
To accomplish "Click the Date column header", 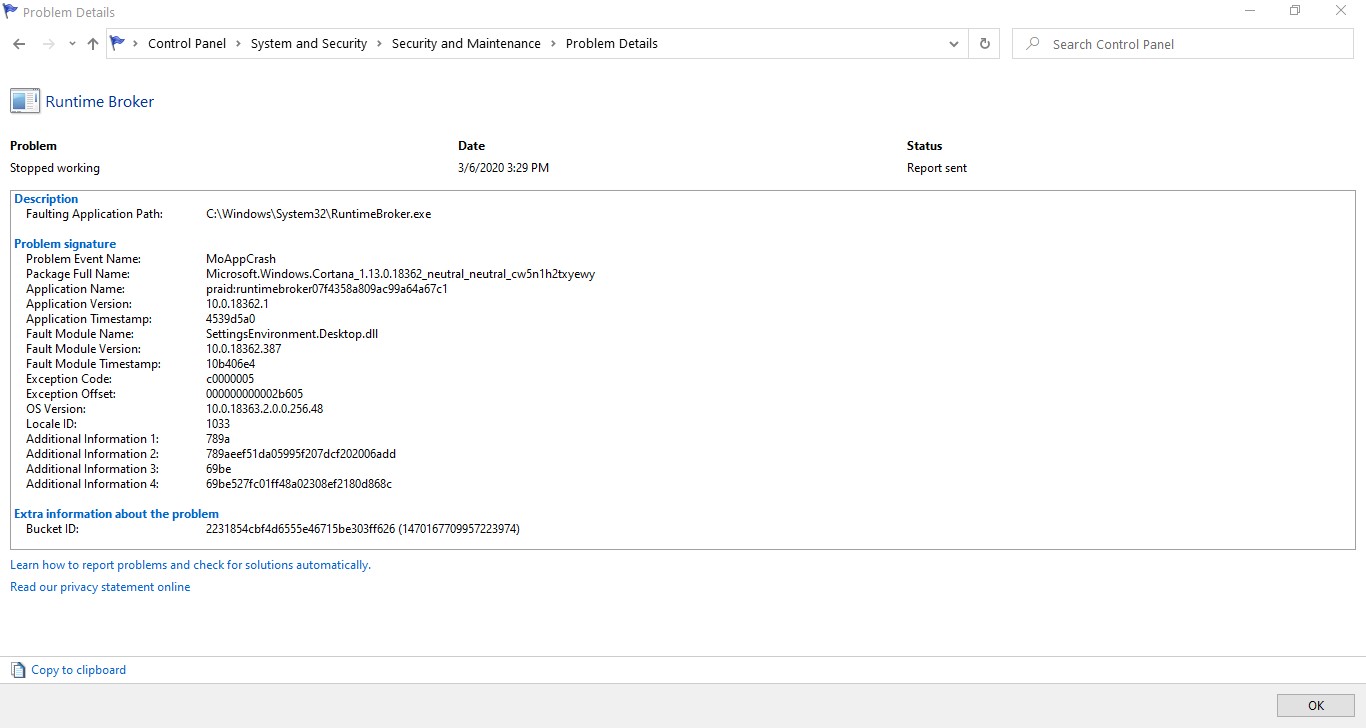I will (x=472, y=146).
